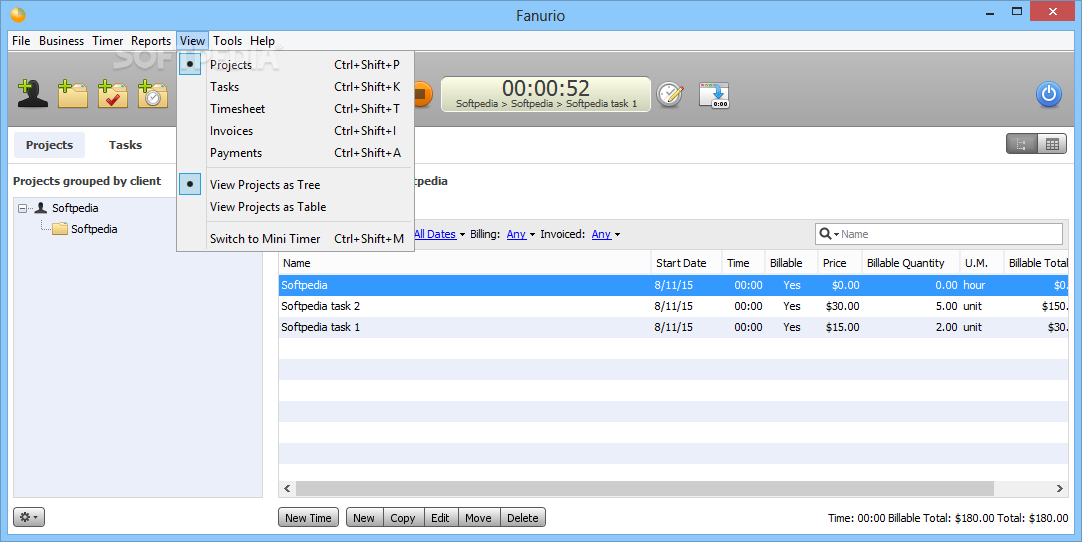The image size is (1082, 542).
Task: Stop the running timer with orange button
Action: [422, 94]
